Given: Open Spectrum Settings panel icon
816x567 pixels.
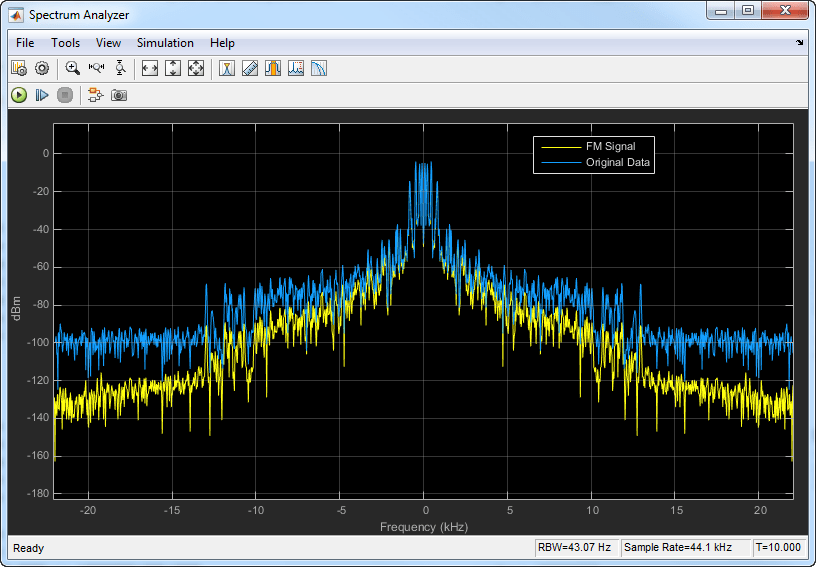Looking at the screenshot, I should coord(19,69).
